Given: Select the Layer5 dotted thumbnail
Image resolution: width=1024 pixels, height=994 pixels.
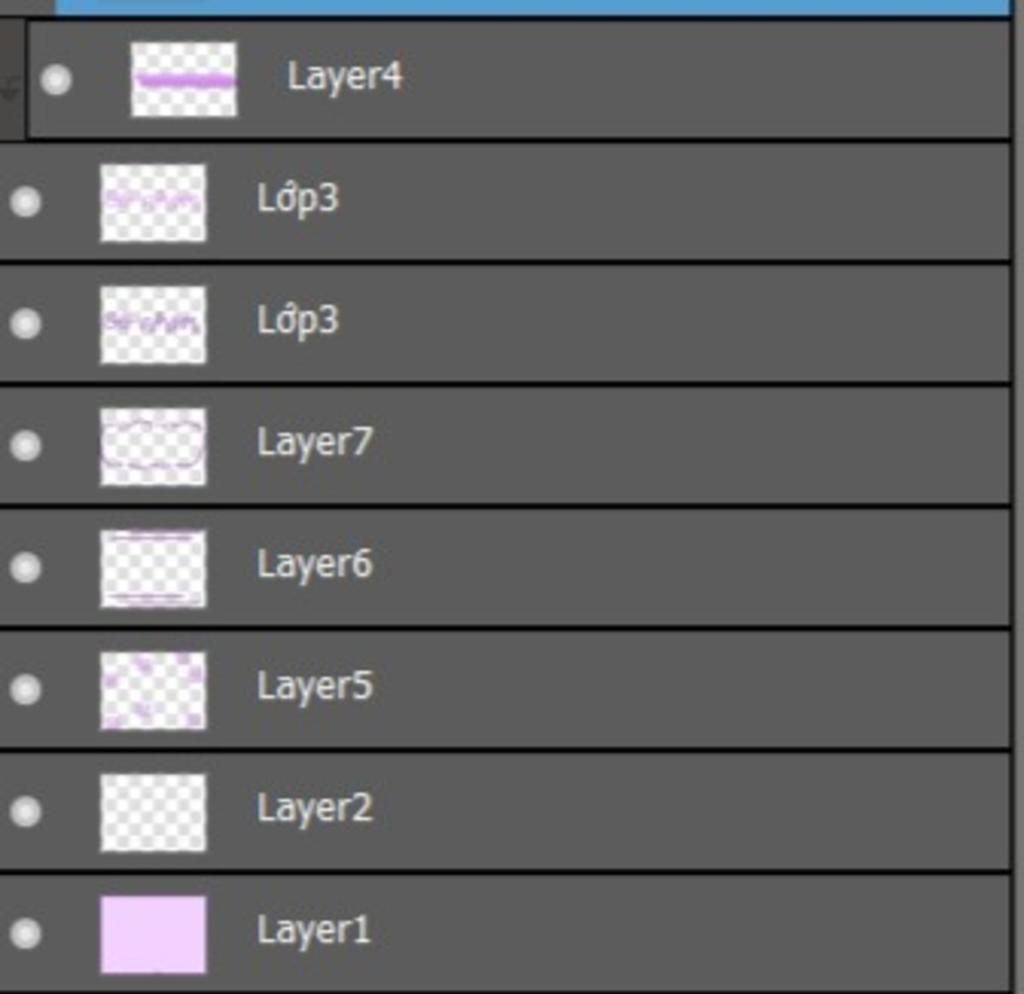Looking at the screenshot, I should (x=153, y=690).
